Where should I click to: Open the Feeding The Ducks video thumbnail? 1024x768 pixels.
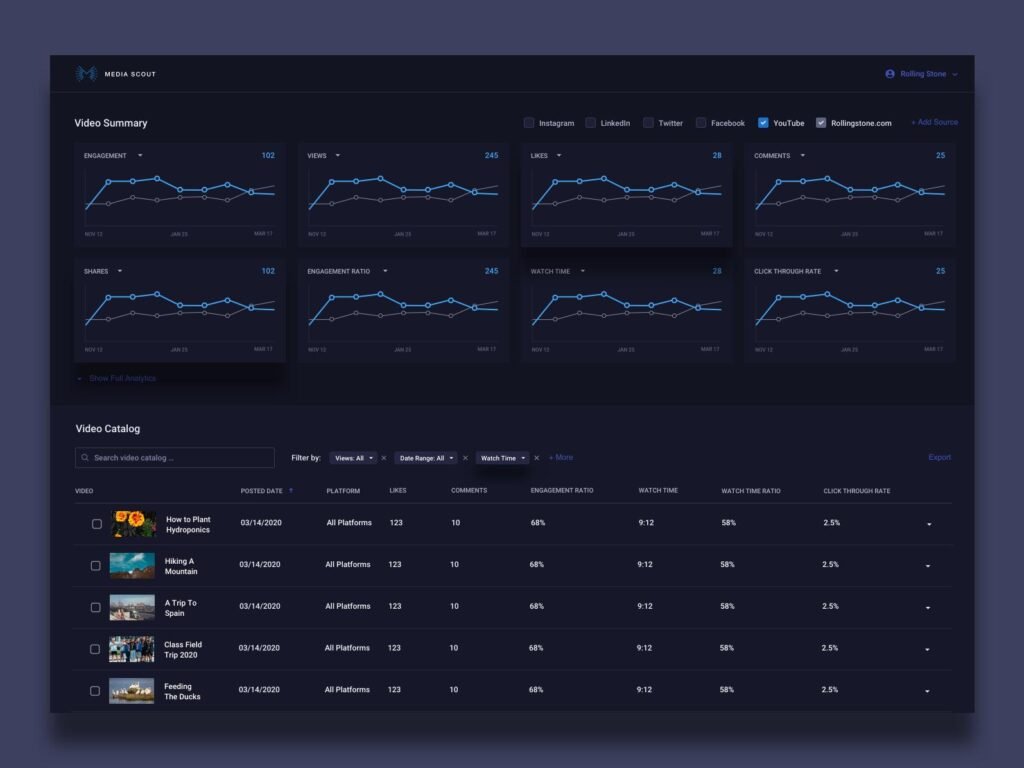click(132, 691)
